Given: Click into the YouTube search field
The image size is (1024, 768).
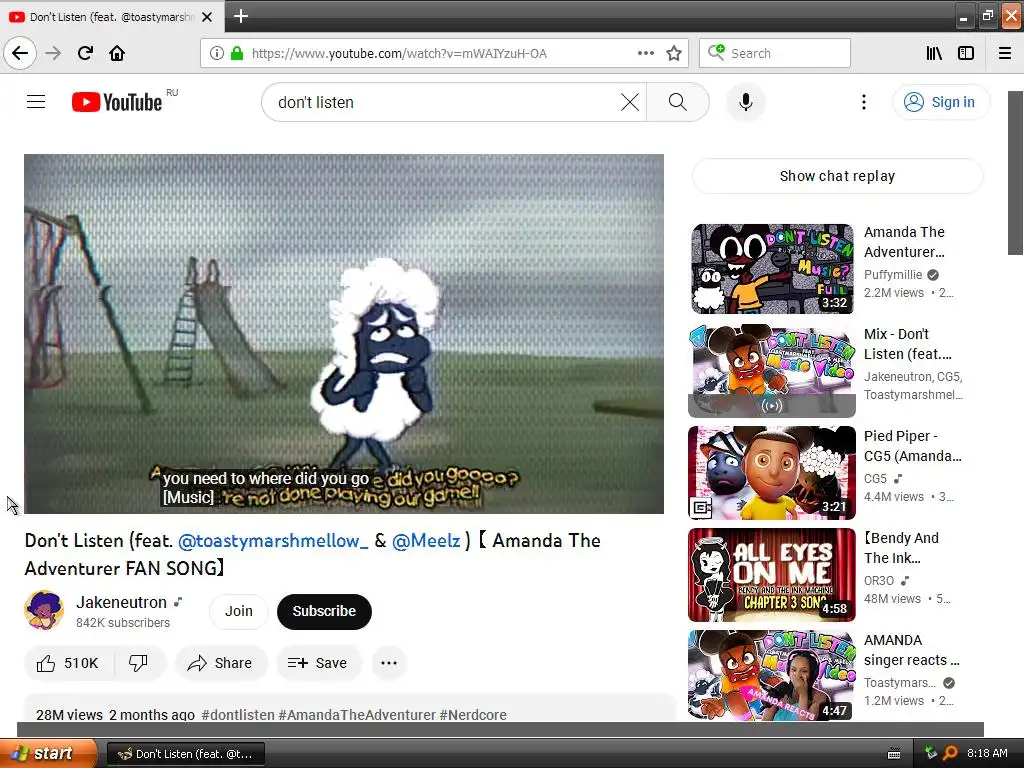Looking at the screenshot, I should pyautogui.click(x=444, y=102).
